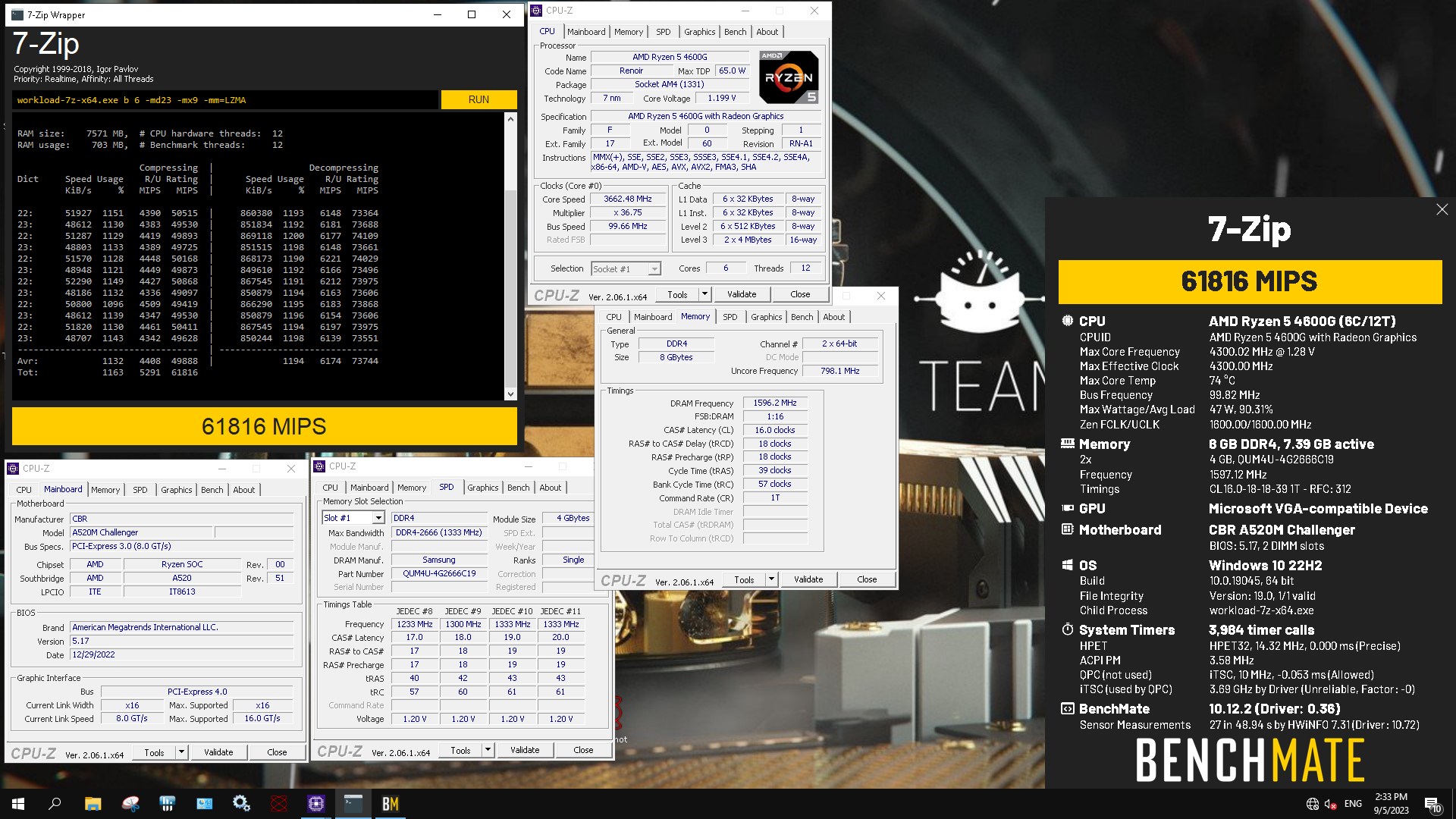Click Validate in CPU-Z Mainboard window
This screenshot has height=819, width=1456.
pyautogui.click(x=218, y=752)
